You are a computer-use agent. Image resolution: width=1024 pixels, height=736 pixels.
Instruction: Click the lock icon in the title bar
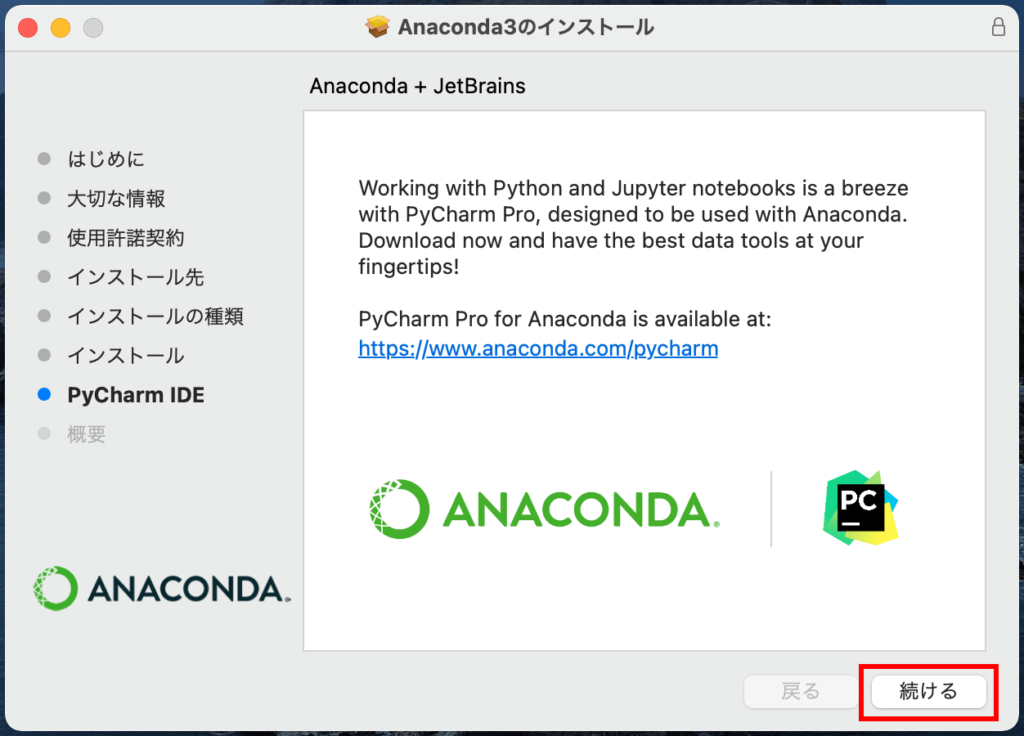coord(997,28)
